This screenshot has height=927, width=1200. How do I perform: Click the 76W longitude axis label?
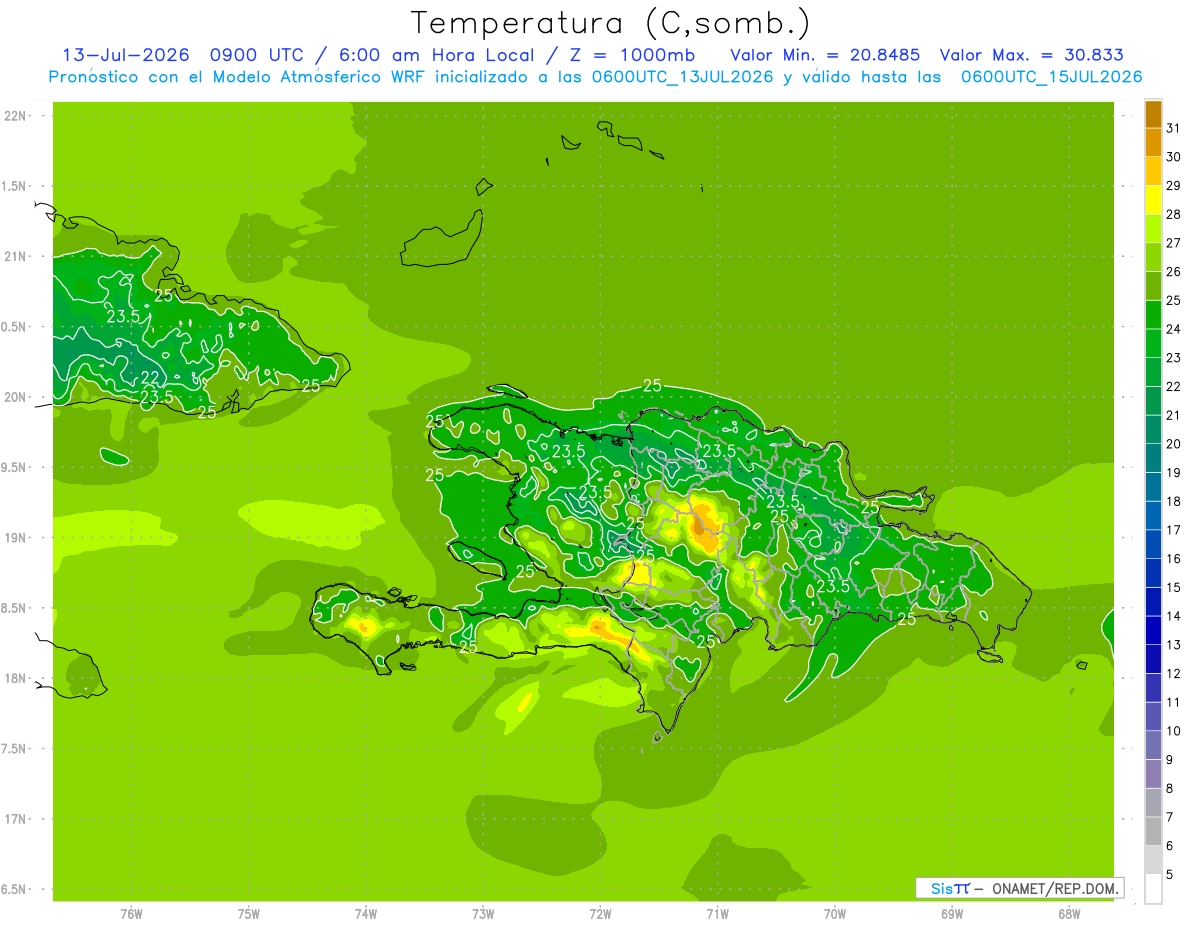131,914
